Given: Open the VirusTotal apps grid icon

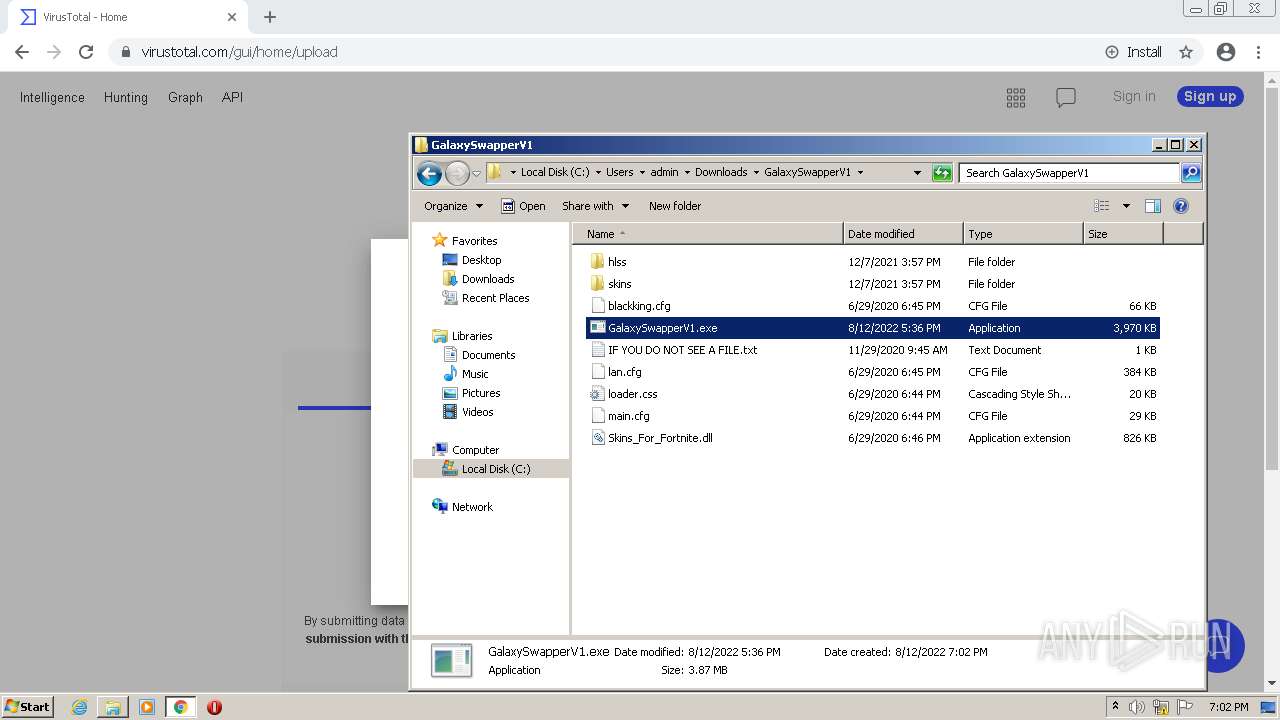Looking at the screenshot, I should point(1016,97).
